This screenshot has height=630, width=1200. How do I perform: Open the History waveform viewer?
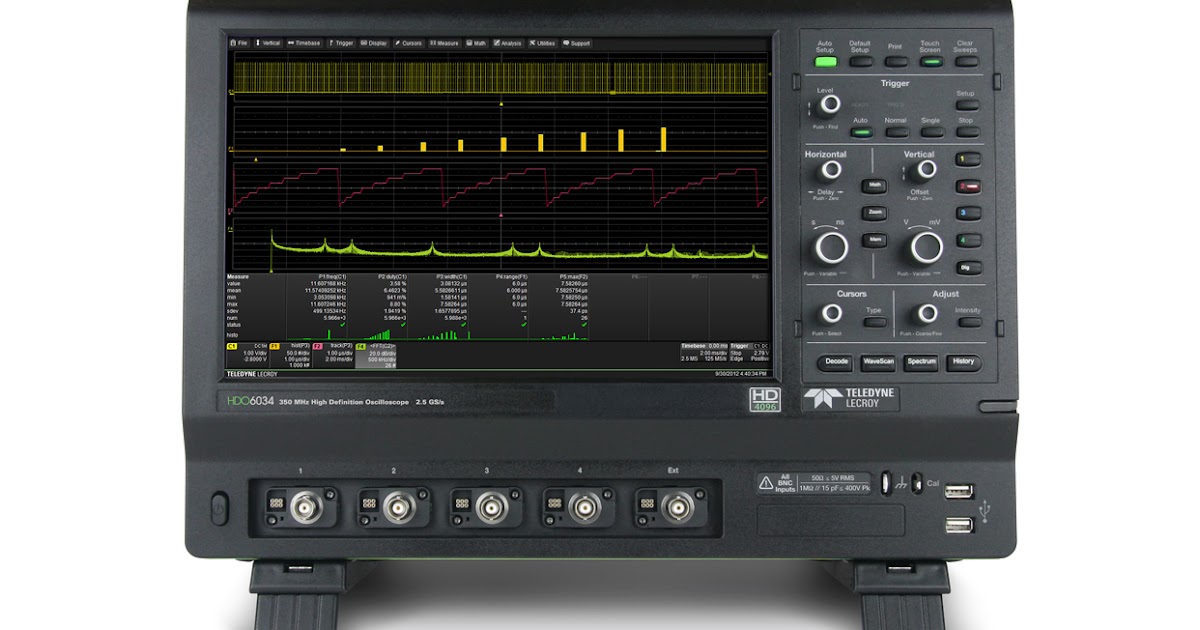tap(964, 362)
